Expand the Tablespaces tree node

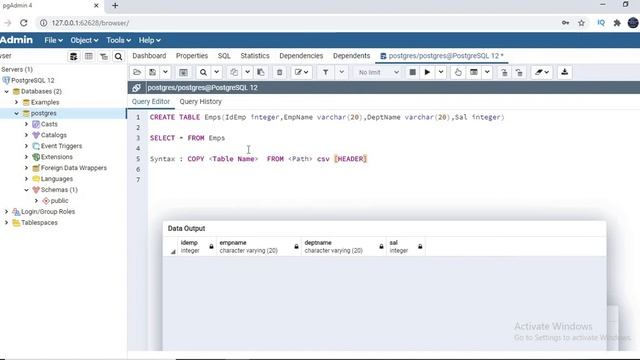click(x=7, y=223)
